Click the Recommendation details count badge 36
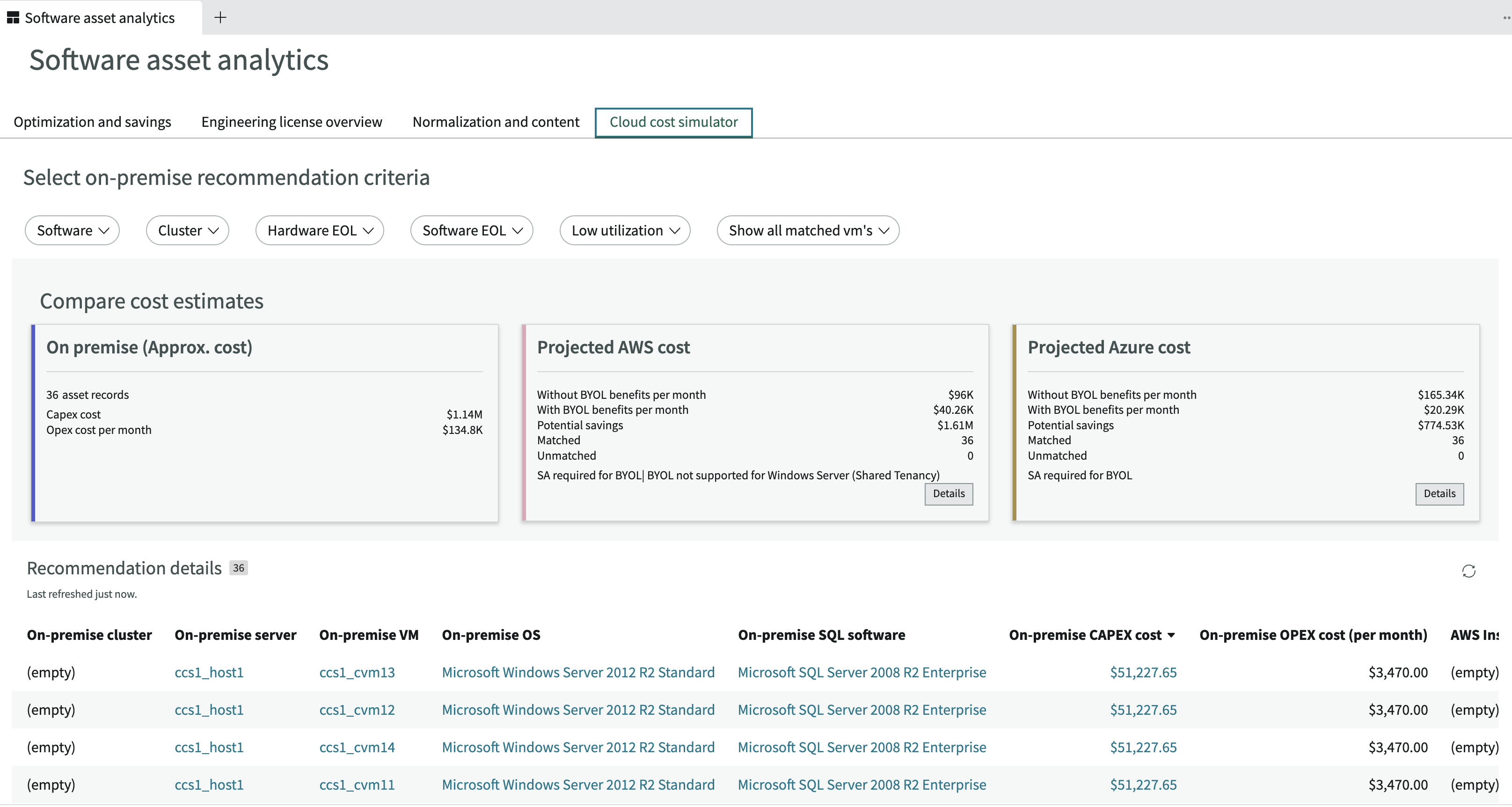The width and height of the screenshot is (1512, 807). coord(238,568)
